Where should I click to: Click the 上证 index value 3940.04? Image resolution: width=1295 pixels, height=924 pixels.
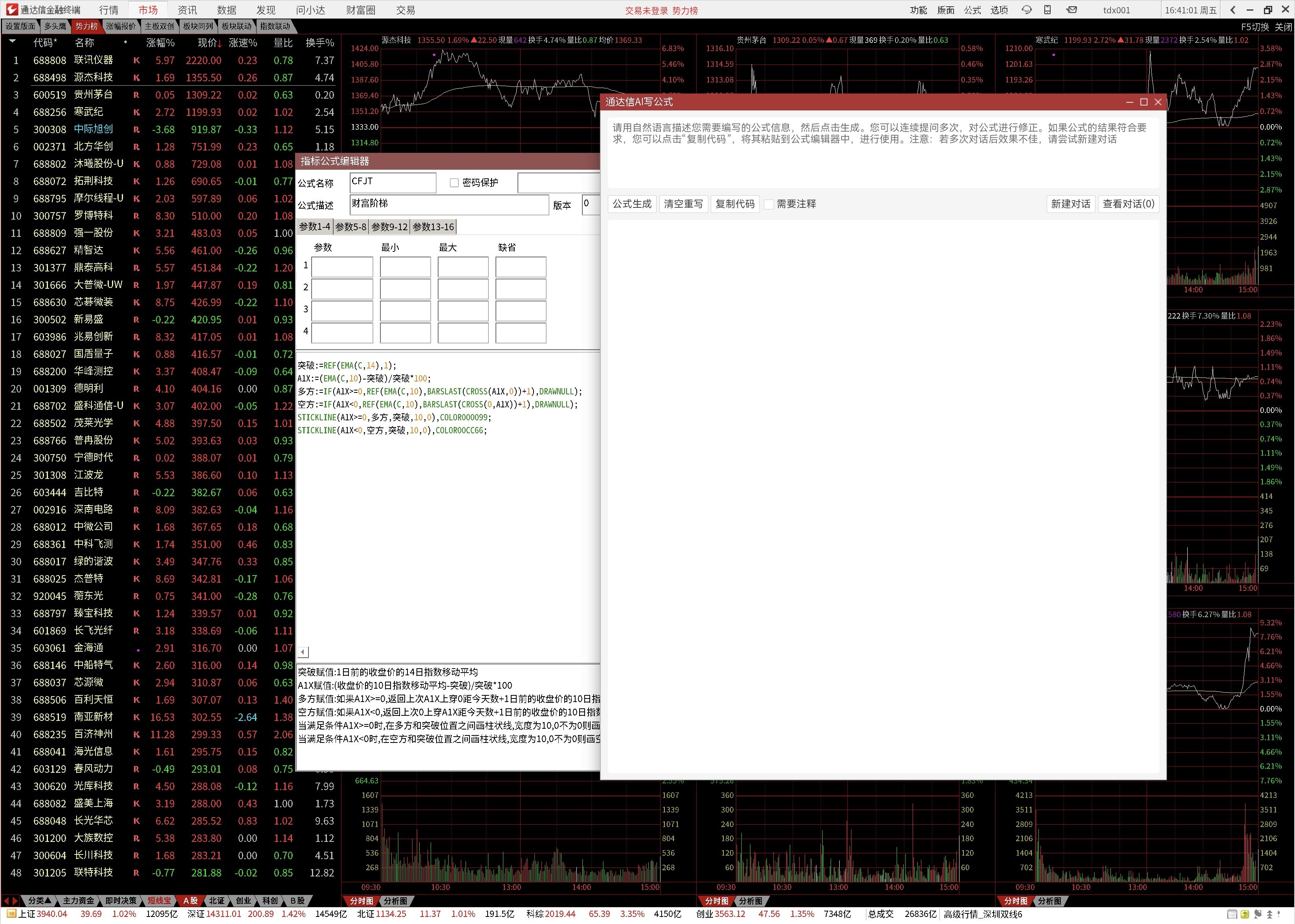point(52,914)
